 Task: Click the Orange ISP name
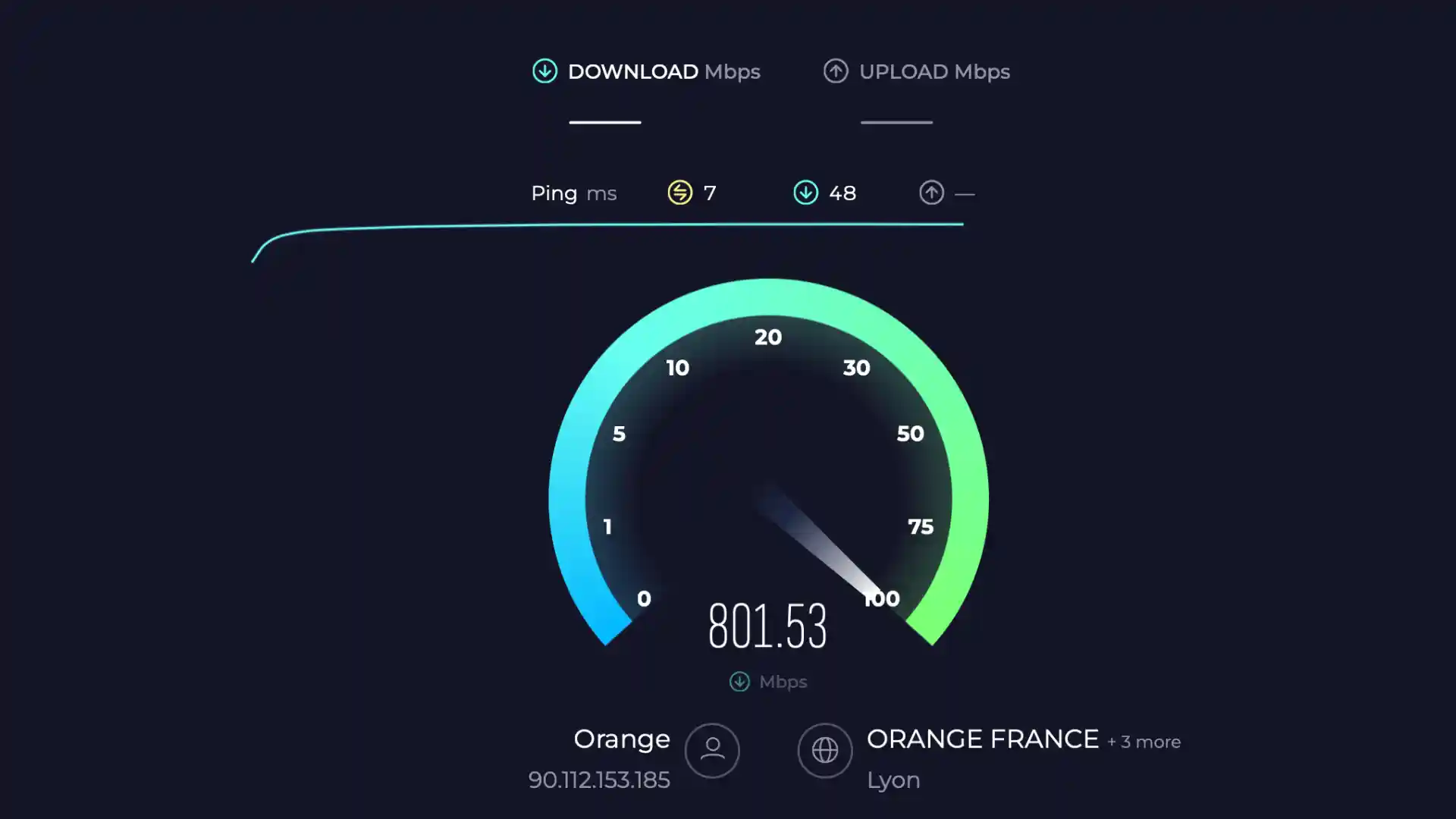click(x=622, y=739)
